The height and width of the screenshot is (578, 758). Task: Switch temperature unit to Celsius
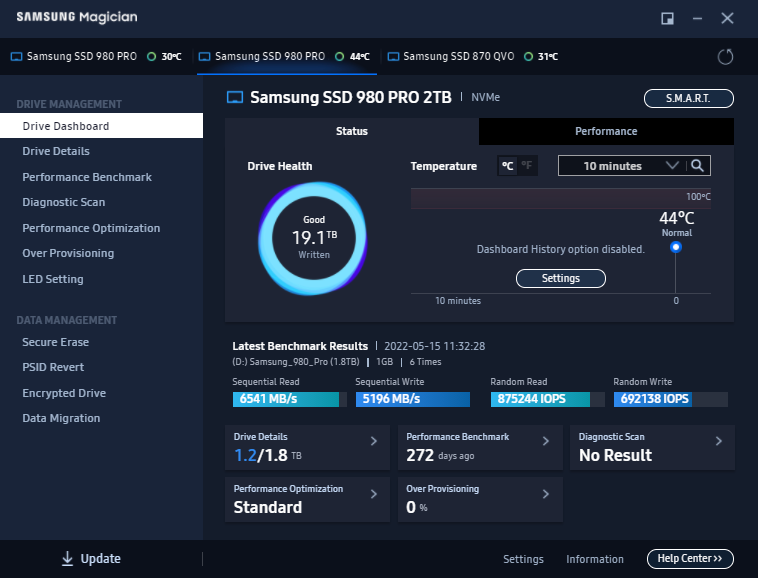point(507,166)
